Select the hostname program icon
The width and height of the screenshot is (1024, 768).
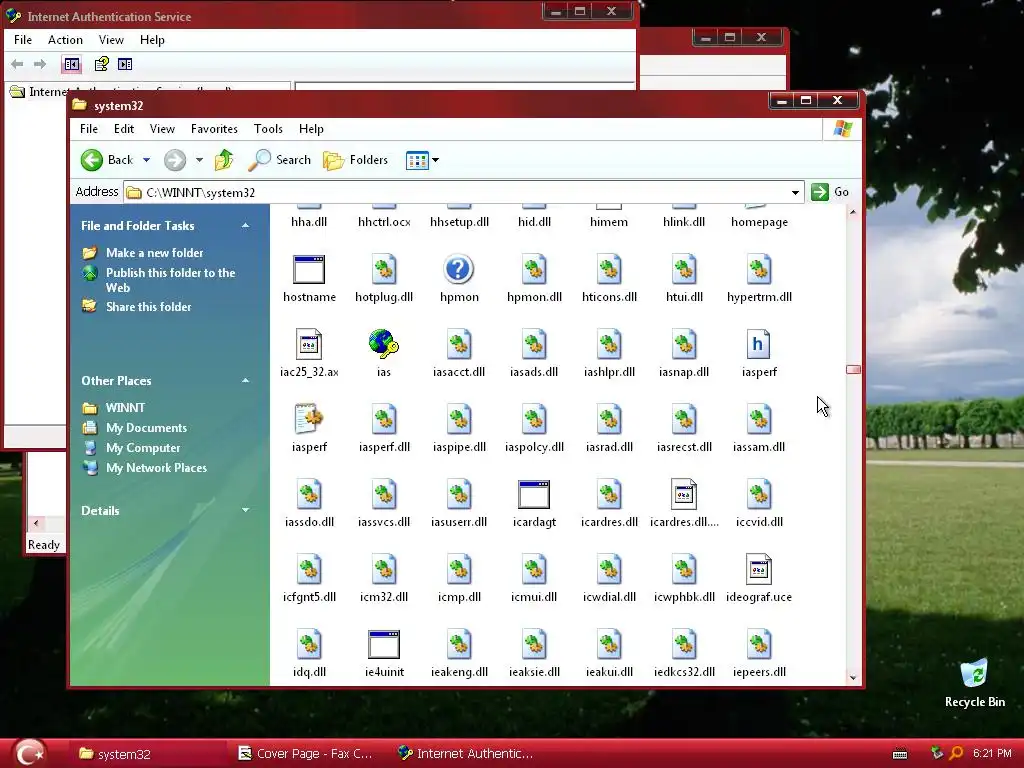309,269
